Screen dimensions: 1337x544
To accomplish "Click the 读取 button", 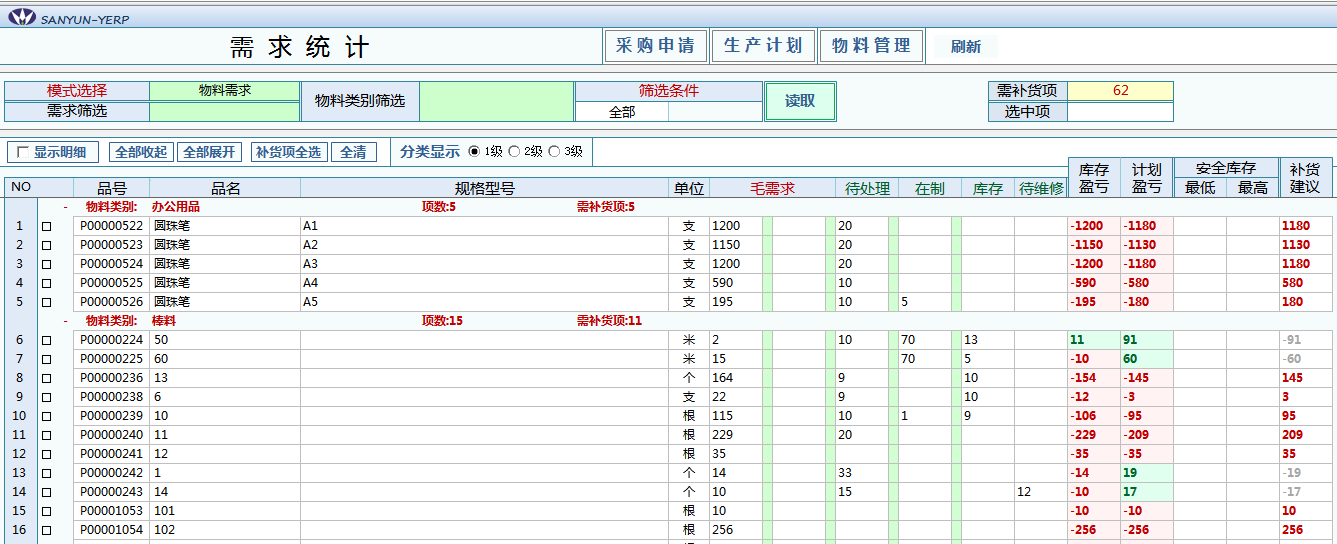I will coord(800,101).
